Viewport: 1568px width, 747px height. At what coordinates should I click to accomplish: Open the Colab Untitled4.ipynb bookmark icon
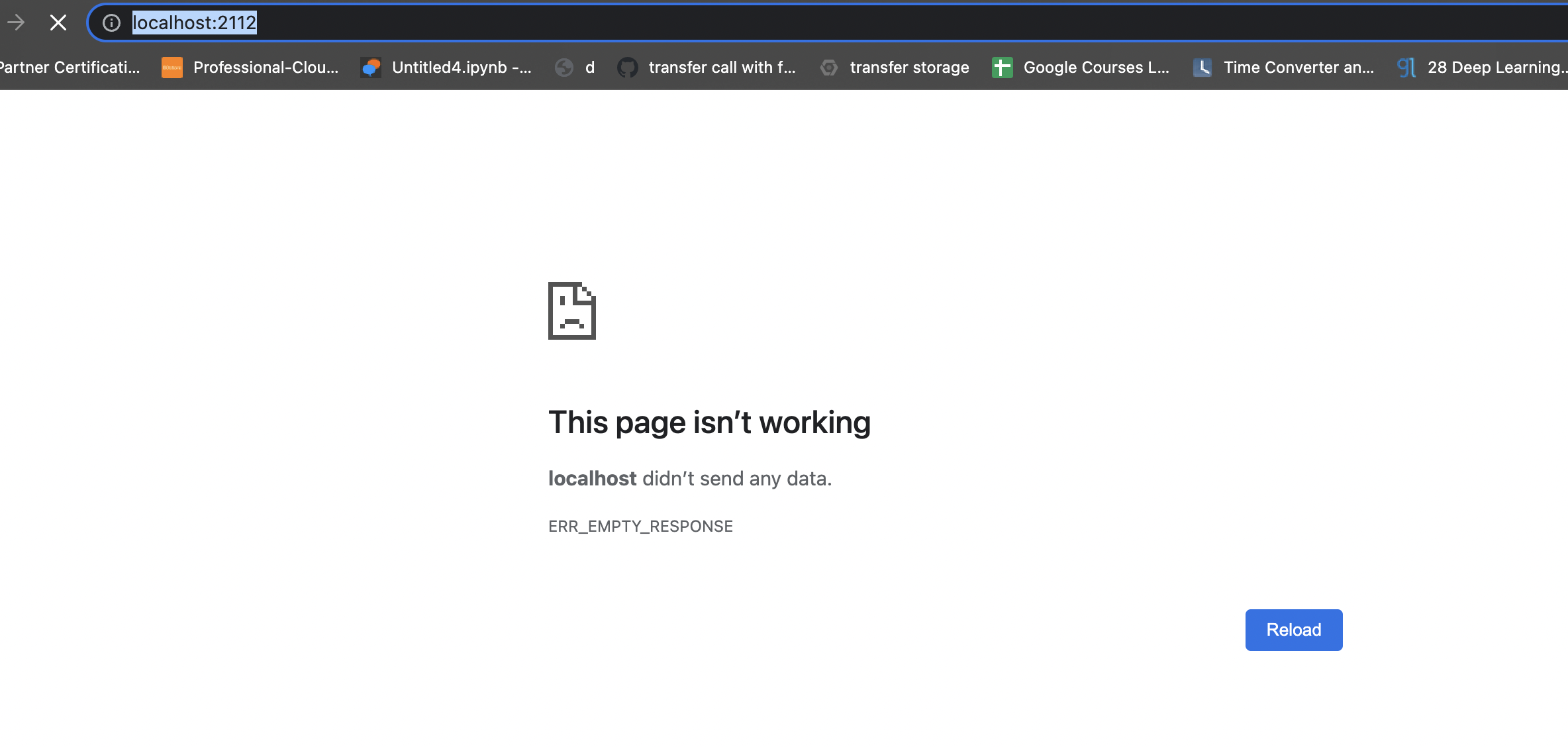(x=370, y=67)
